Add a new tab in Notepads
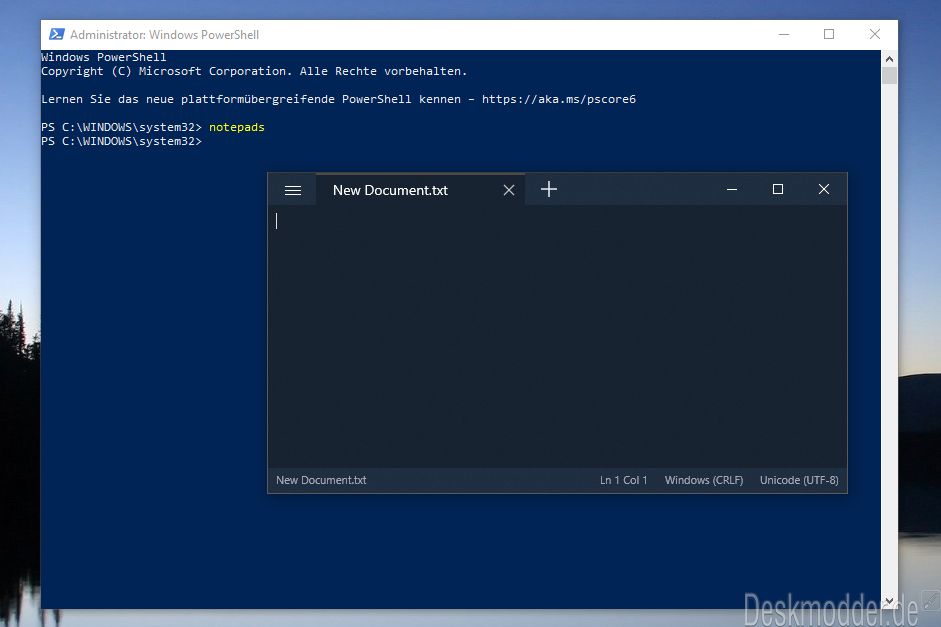 tap(549, 190)
